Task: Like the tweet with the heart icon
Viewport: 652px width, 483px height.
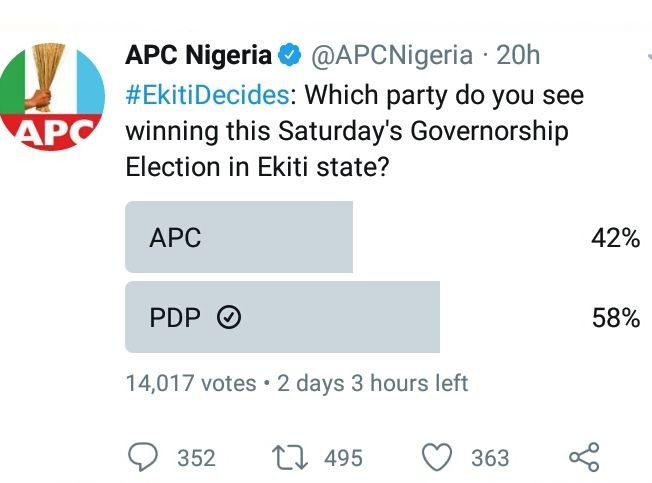Action: 436,457
